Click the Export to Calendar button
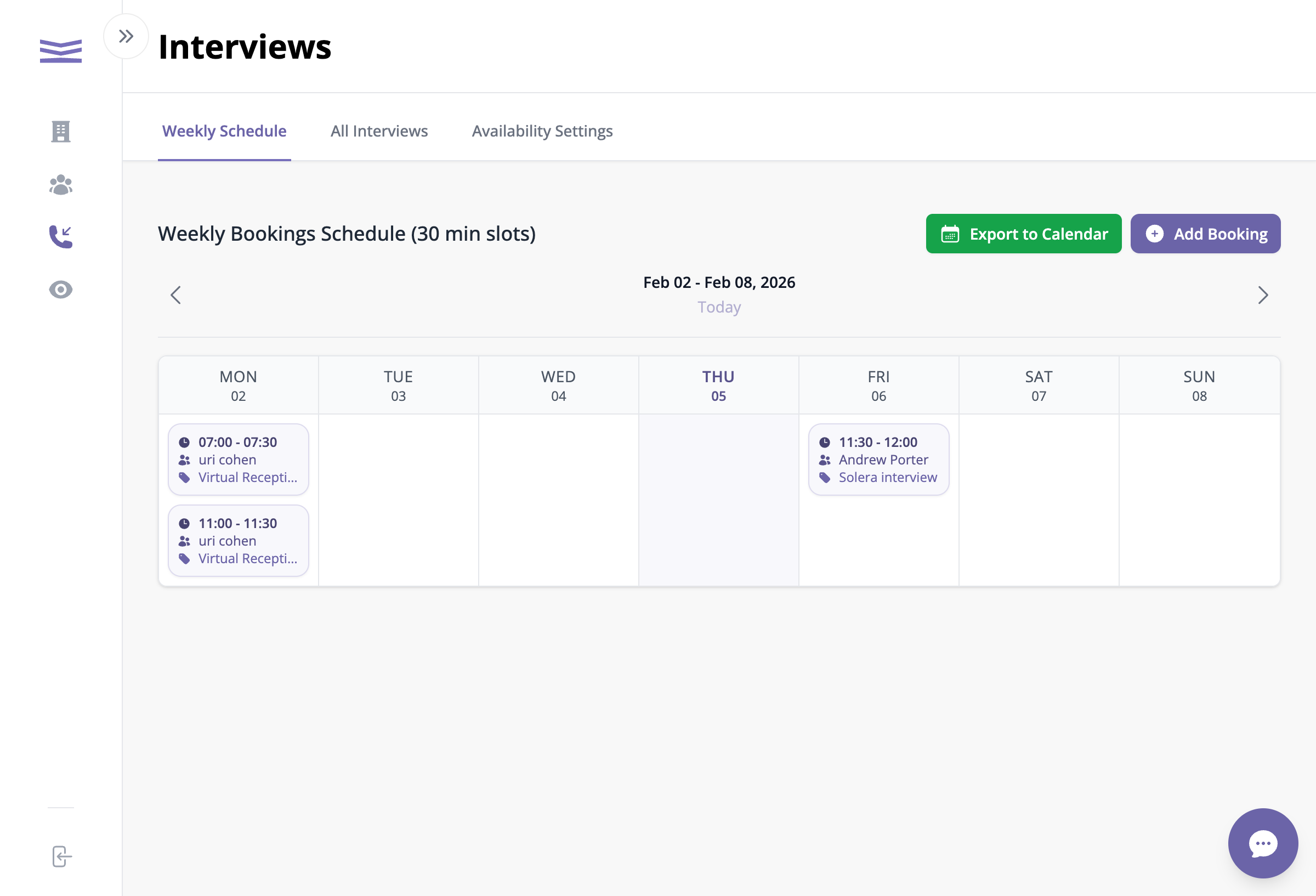The height and width of the screenshot is (896, 1316). tap(1023, 234)
